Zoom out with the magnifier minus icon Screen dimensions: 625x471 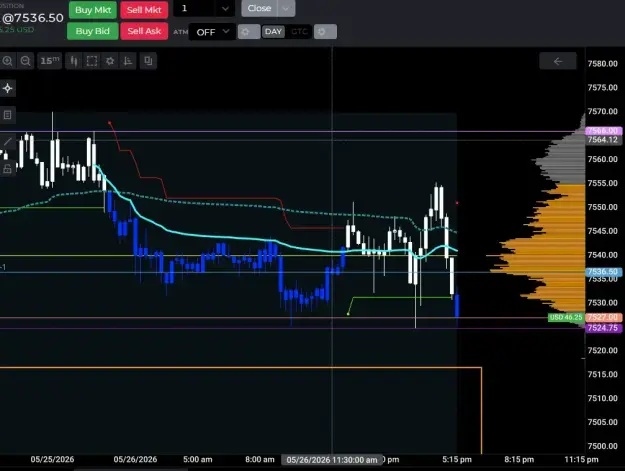(x=26, y=61)
